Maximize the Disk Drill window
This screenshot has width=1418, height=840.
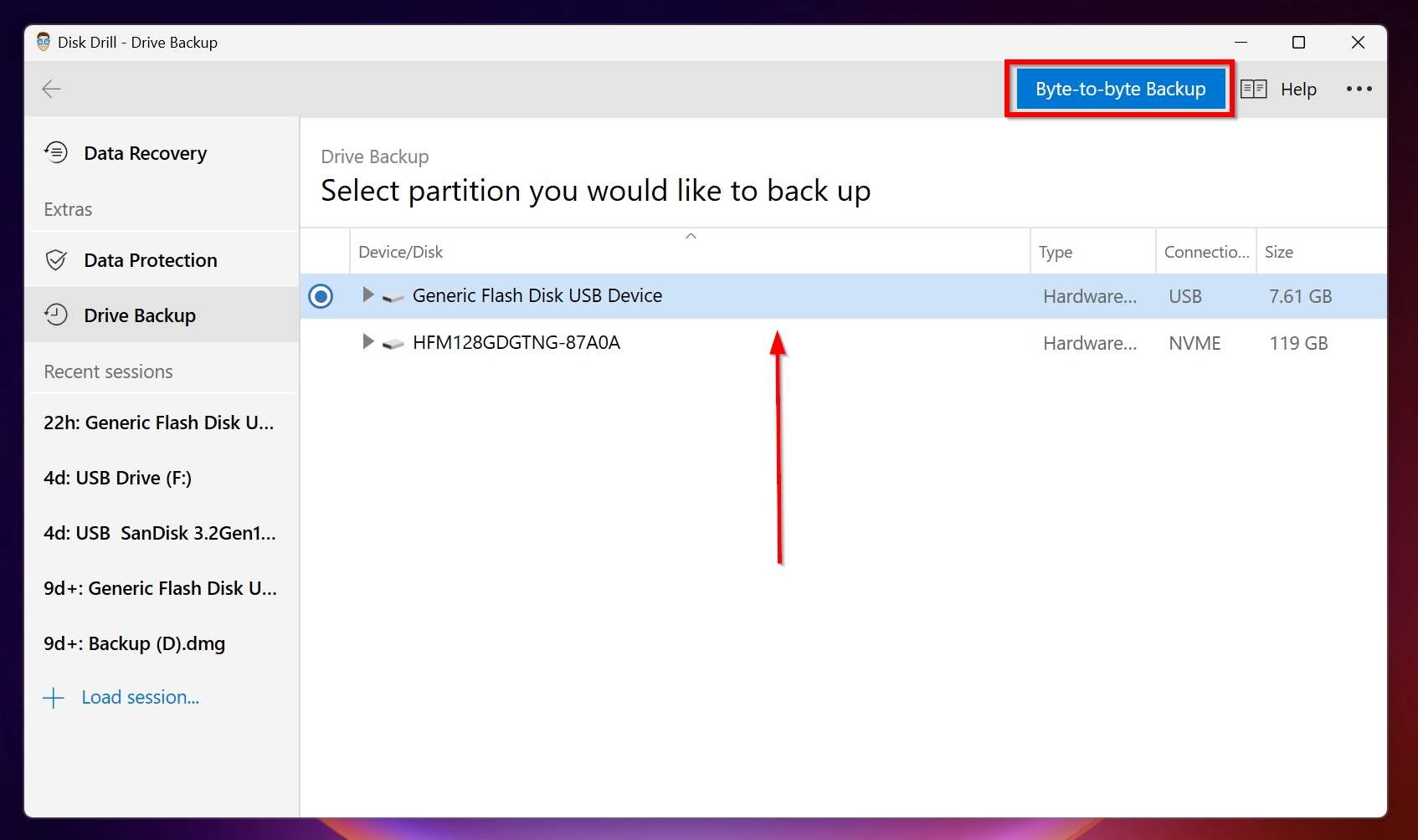[x=1298, y=42]
